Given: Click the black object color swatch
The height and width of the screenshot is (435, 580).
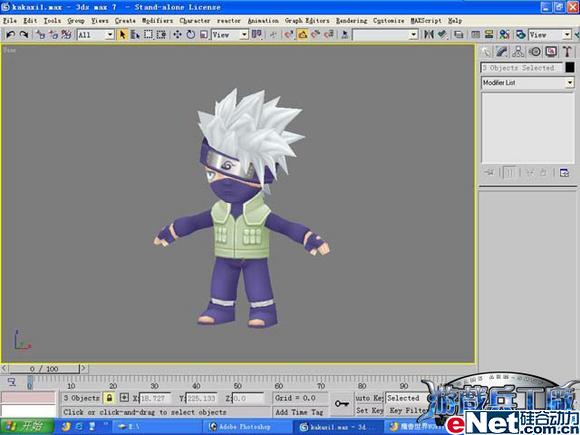Looking at the screenshot, I should 570,67.
